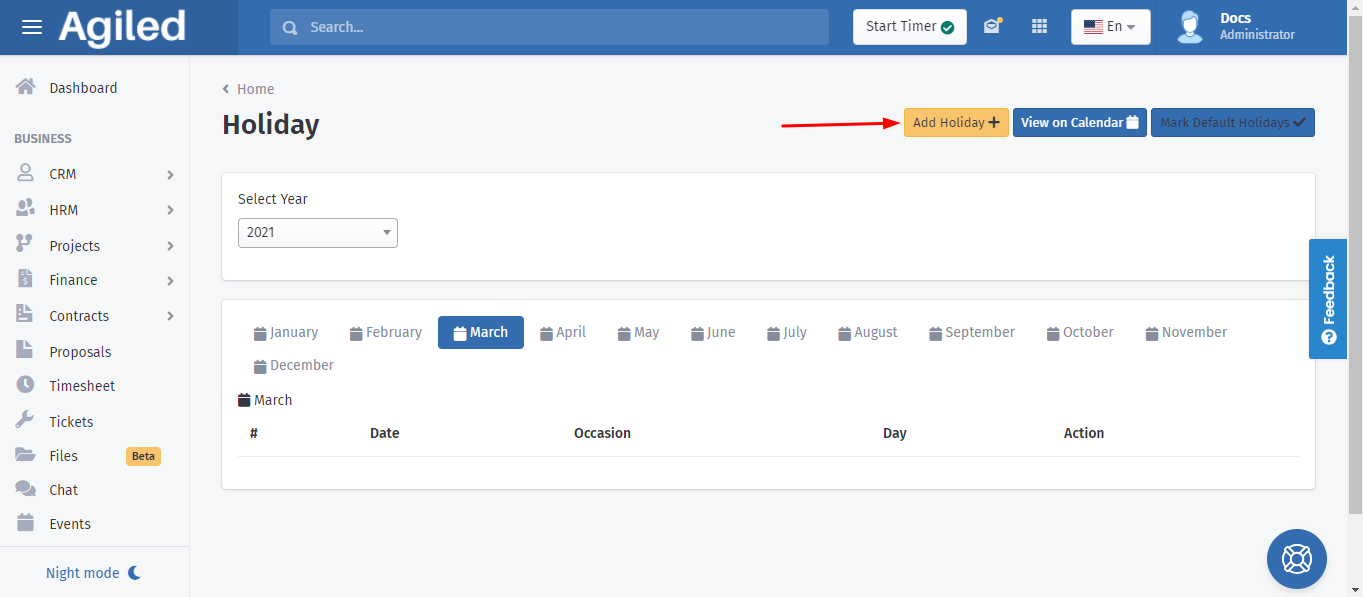This screenshot has width=1363, height=597.
Task: Click View on Calendar button
Action: point(1079,123)
